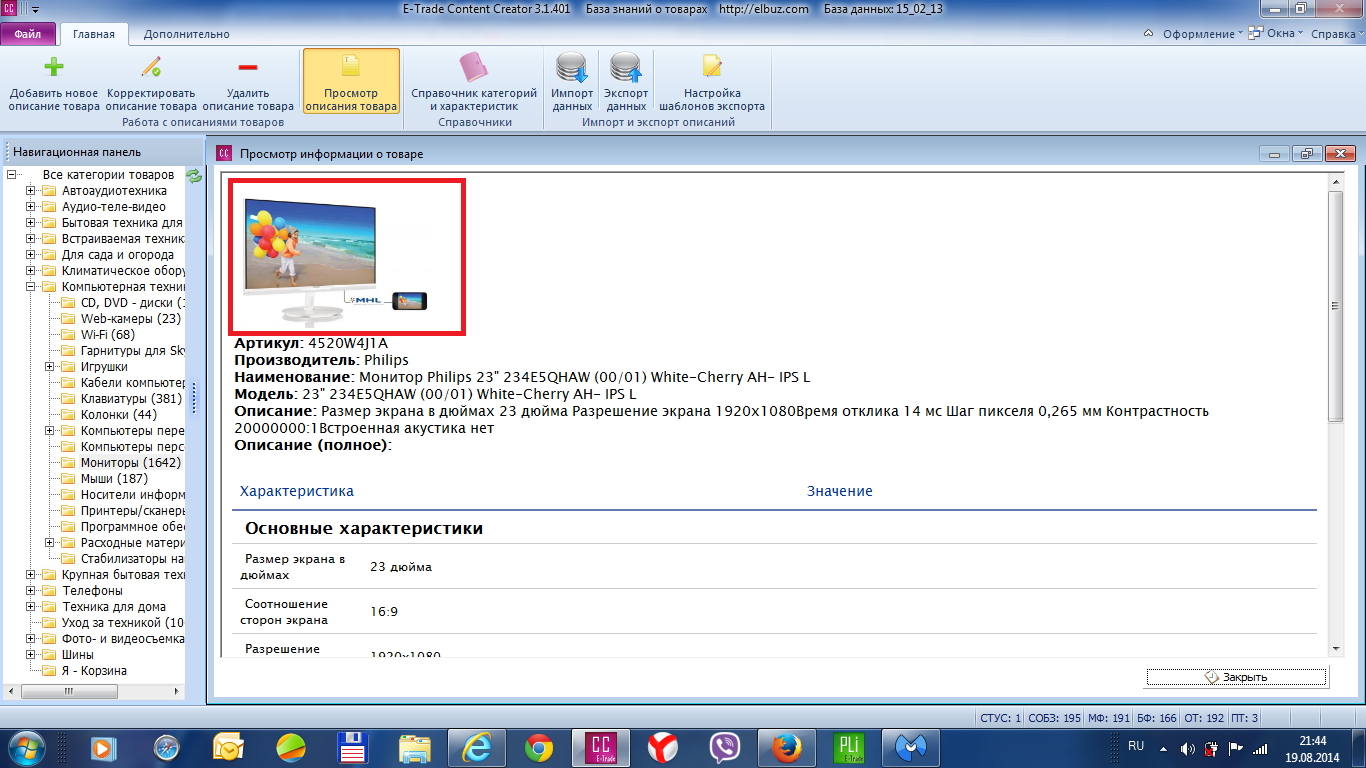Viewport: 1366px width, 768px height.
Task: Select the Мыши (187) category
Action: click(x=114, y=479)
